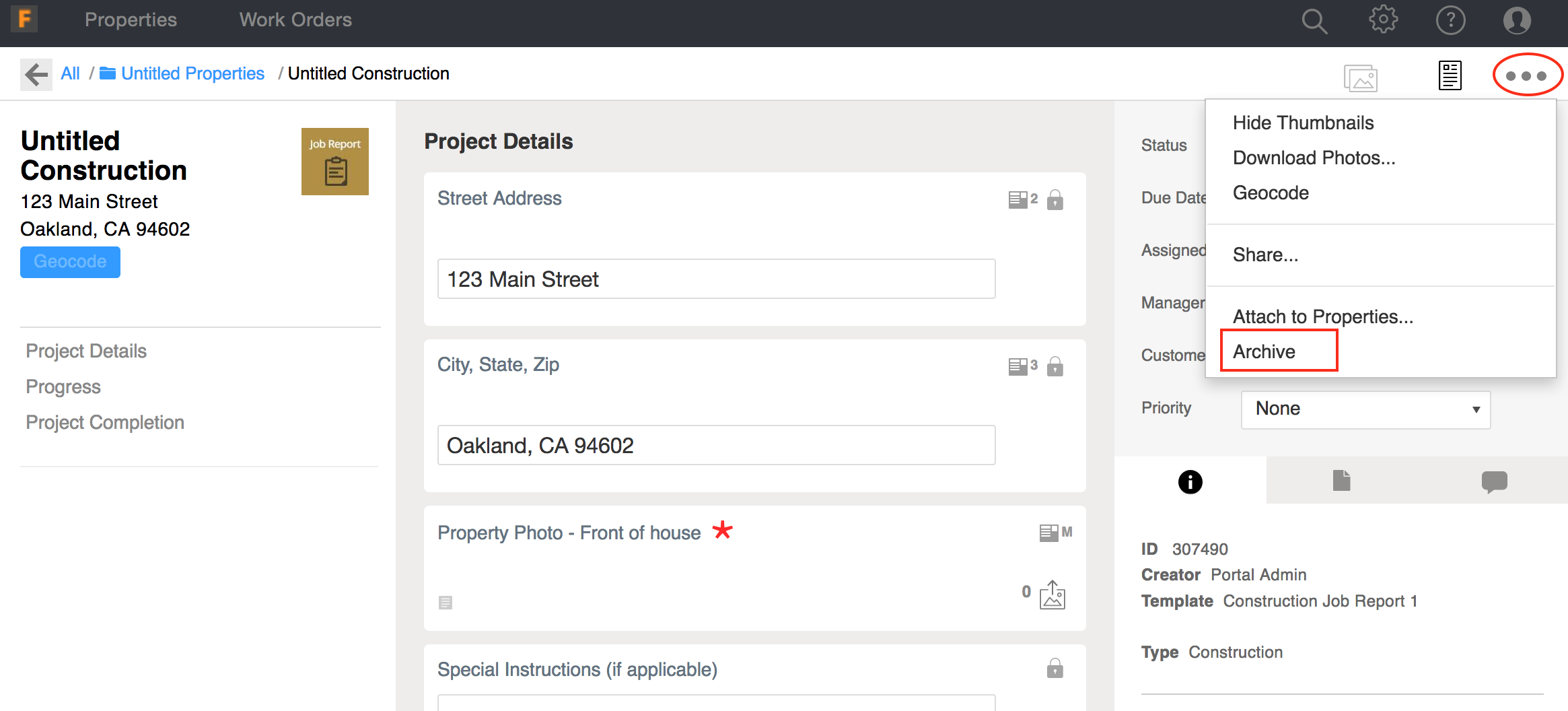
Task: Click the search magnifier icon
Action: 1314,21
